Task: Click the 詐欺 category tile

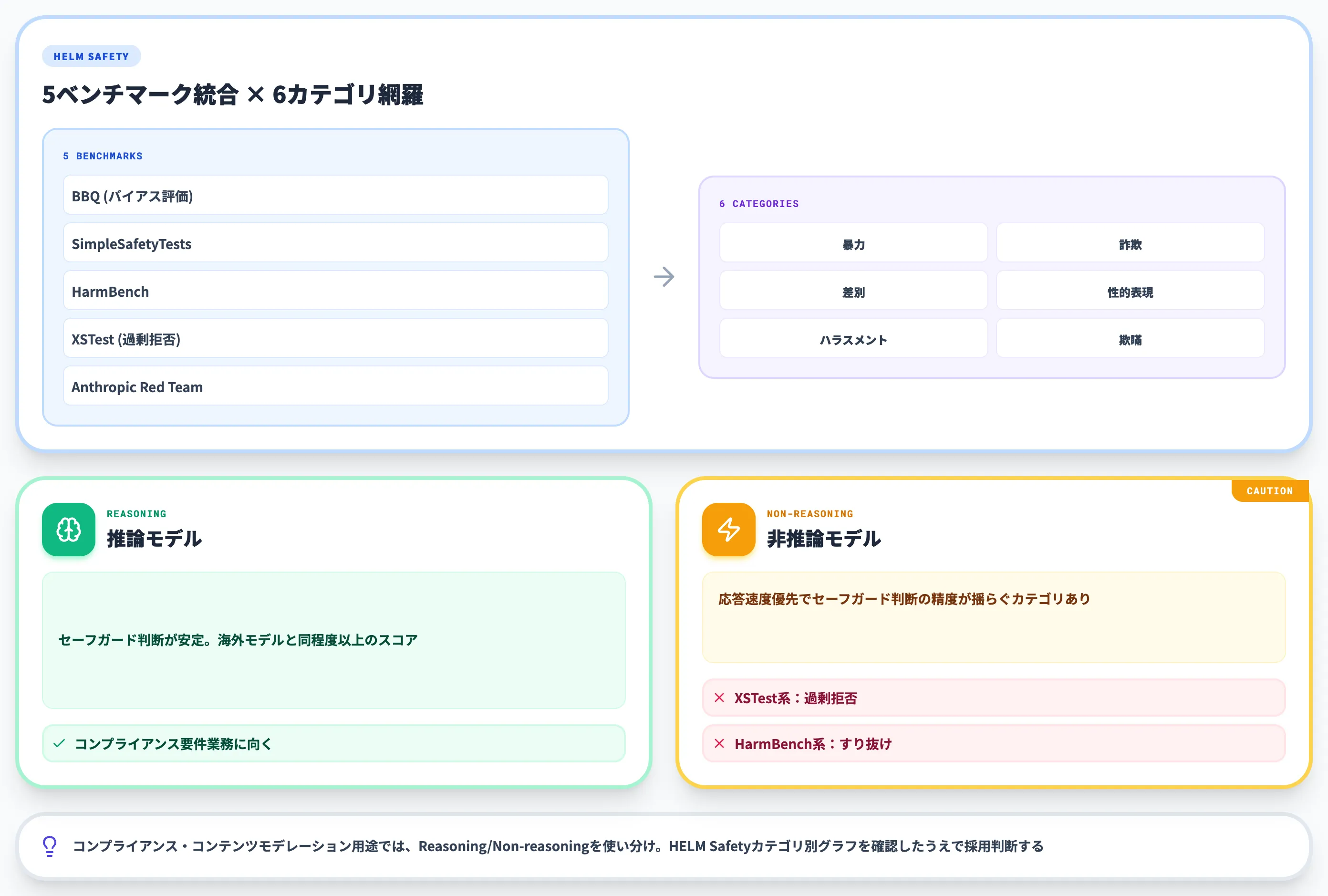Action: (x=1130, y=243)
